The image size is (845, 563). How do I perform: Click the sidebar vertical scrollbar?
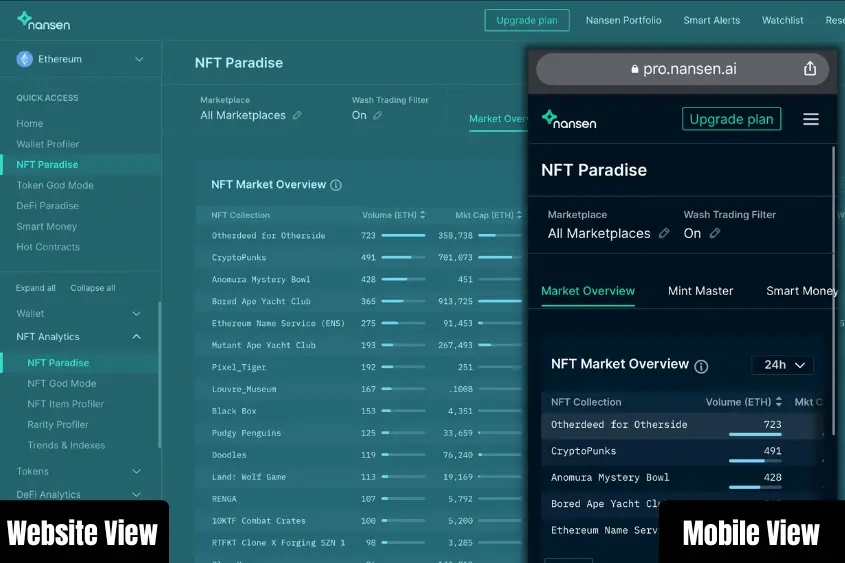pos(160,374)
